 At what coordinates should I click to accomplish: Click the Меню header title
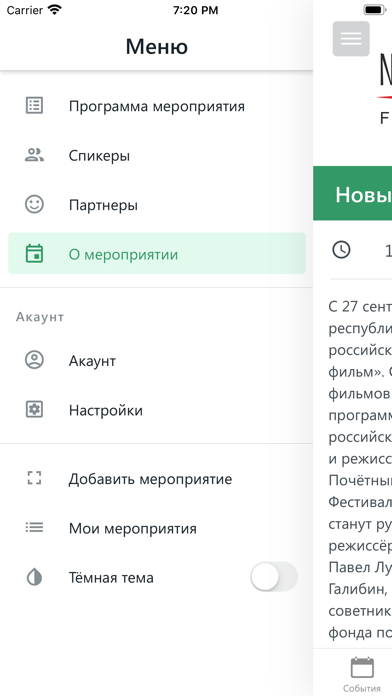tap(157, 46)
